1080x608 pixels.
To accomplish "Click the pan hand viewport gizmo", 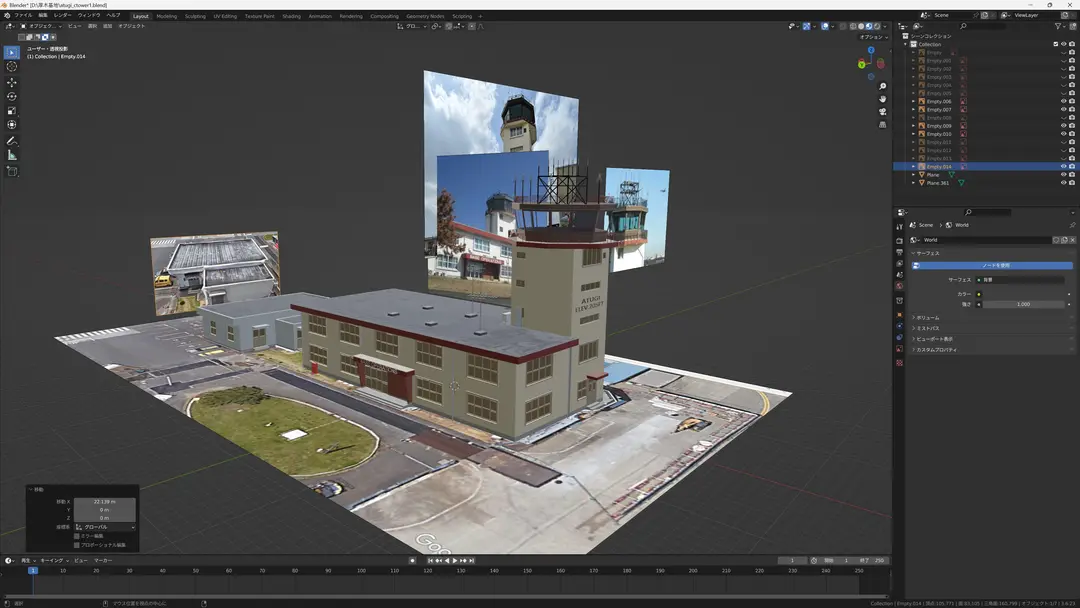I will coord(882,99).
